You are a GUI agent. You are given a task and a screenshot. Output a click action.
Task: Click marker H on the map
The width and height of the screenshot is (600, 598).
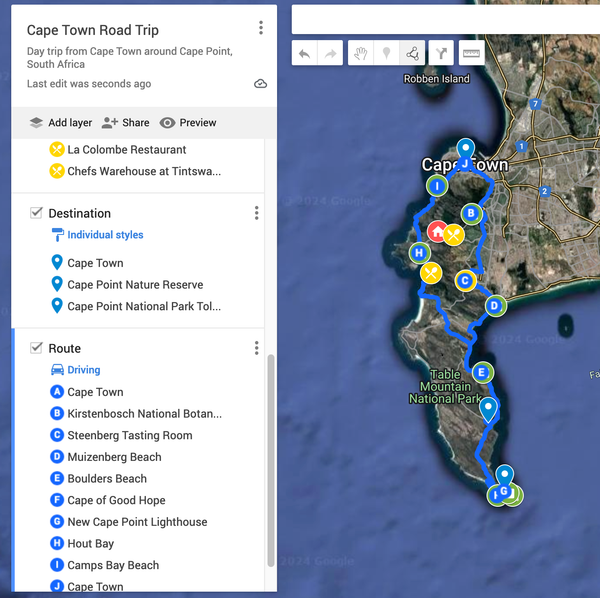coord(419,253)
